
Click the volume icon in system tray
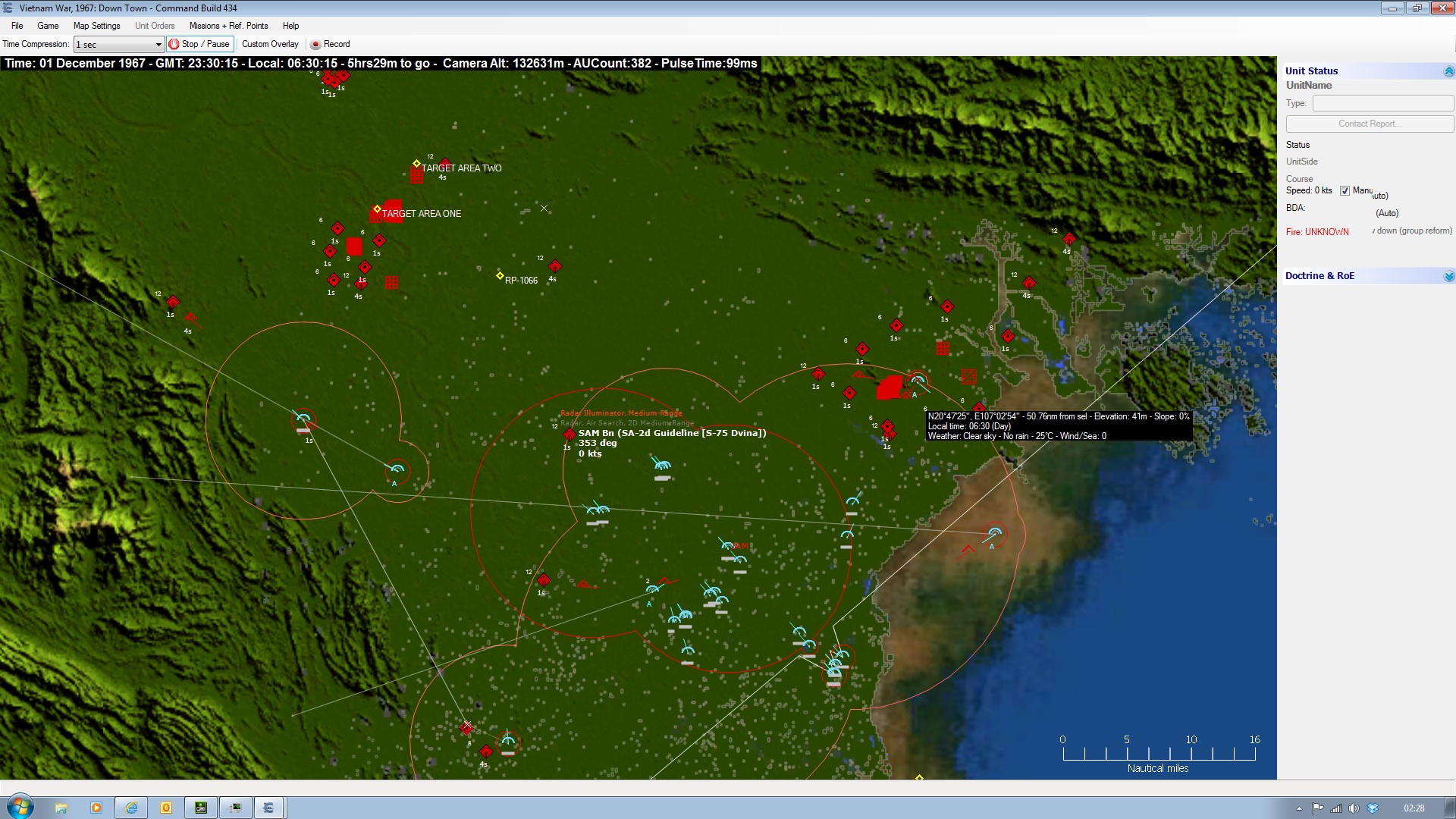[1354, 808]
